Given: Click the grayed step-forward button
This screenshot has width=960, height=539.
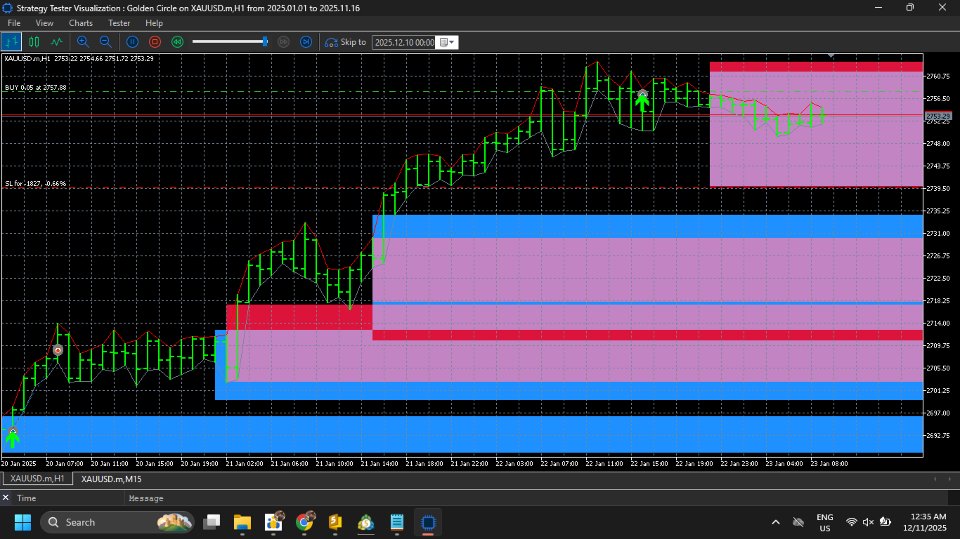Looking at the screenshot, I should (283, 42).
